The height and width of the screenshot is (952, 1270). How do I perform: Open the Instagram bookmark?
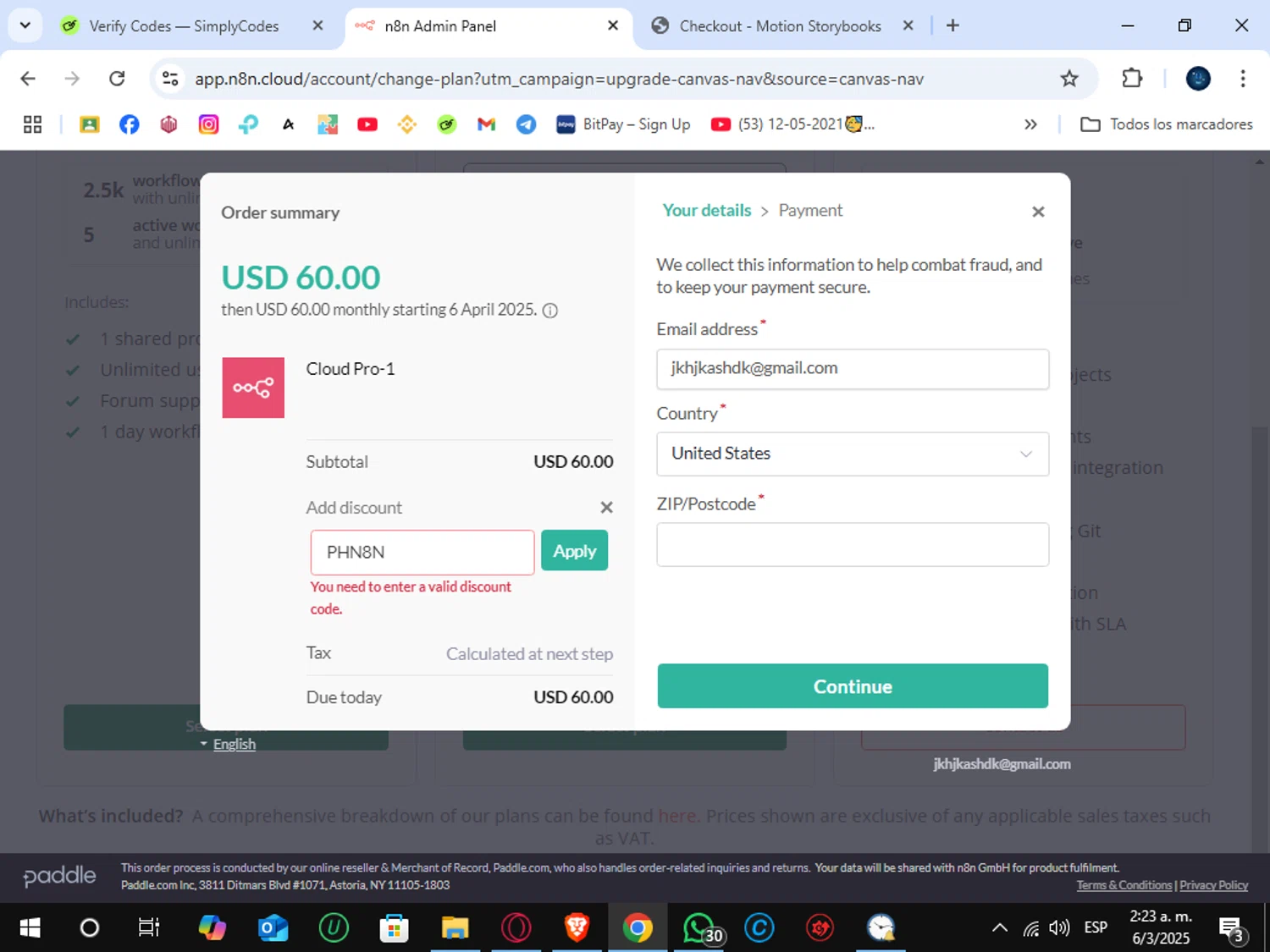point(208,124)
